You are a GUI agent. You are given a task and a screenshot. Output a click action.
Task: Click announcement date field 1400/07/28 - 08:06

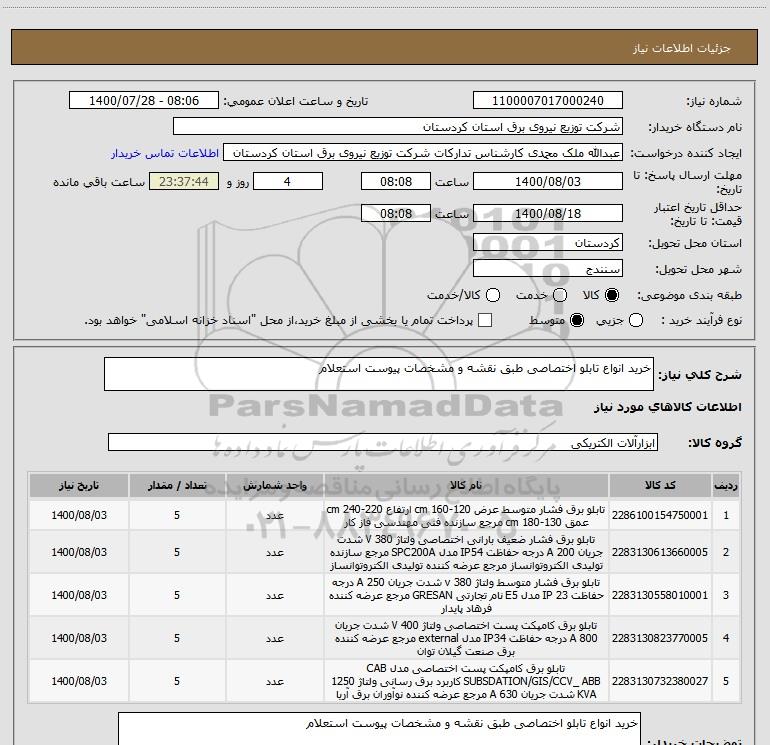[x=144, y=101]
